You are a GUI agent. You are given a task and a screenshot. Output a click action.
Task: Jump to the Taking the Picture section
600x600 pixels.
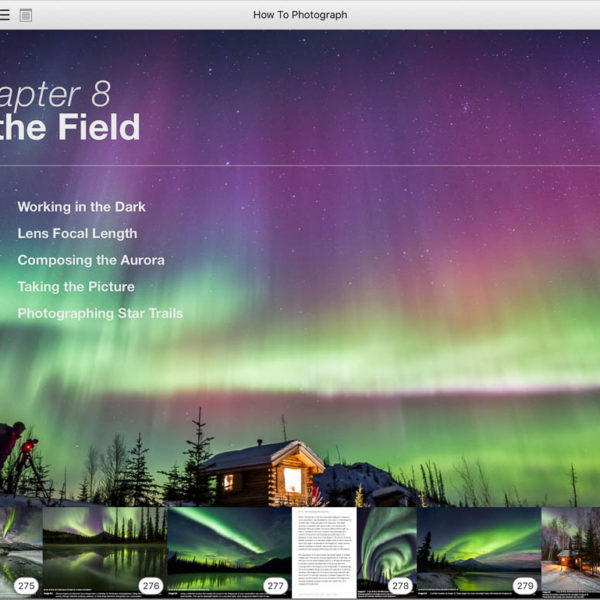(76, 287)
